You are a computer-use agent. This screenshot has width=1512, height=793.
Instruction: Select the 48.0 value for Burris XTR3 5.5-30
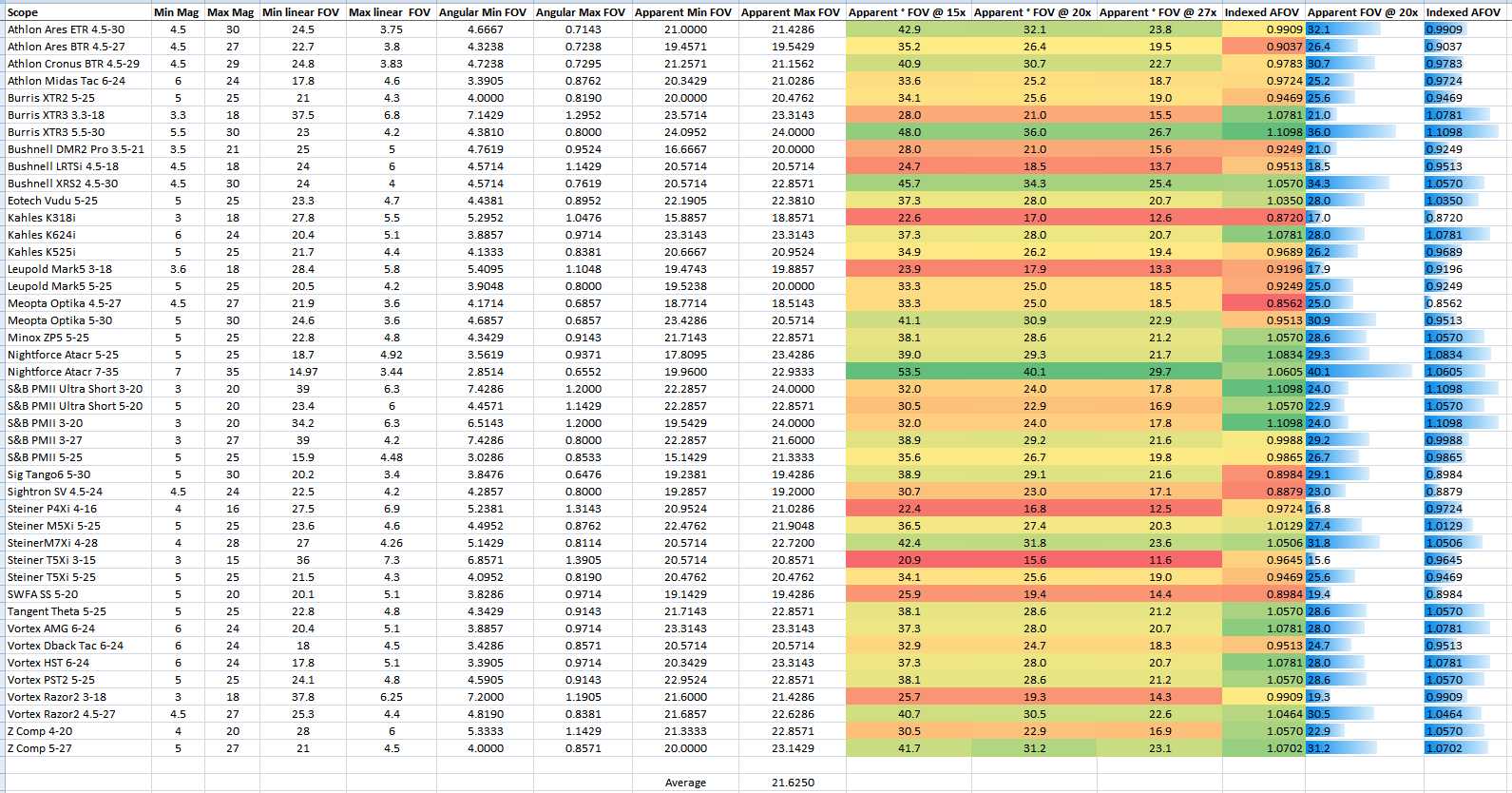coord(909,132)
